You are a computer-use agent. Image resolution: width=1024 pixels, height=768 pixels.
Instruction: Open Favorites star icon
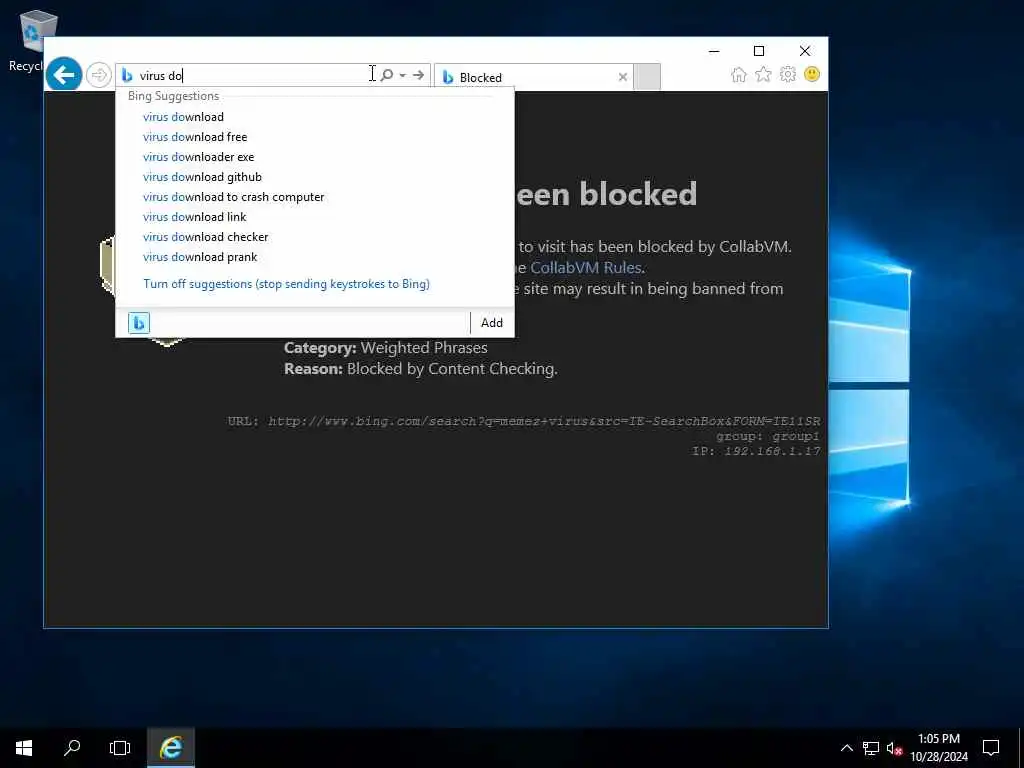tap(763, 74)
